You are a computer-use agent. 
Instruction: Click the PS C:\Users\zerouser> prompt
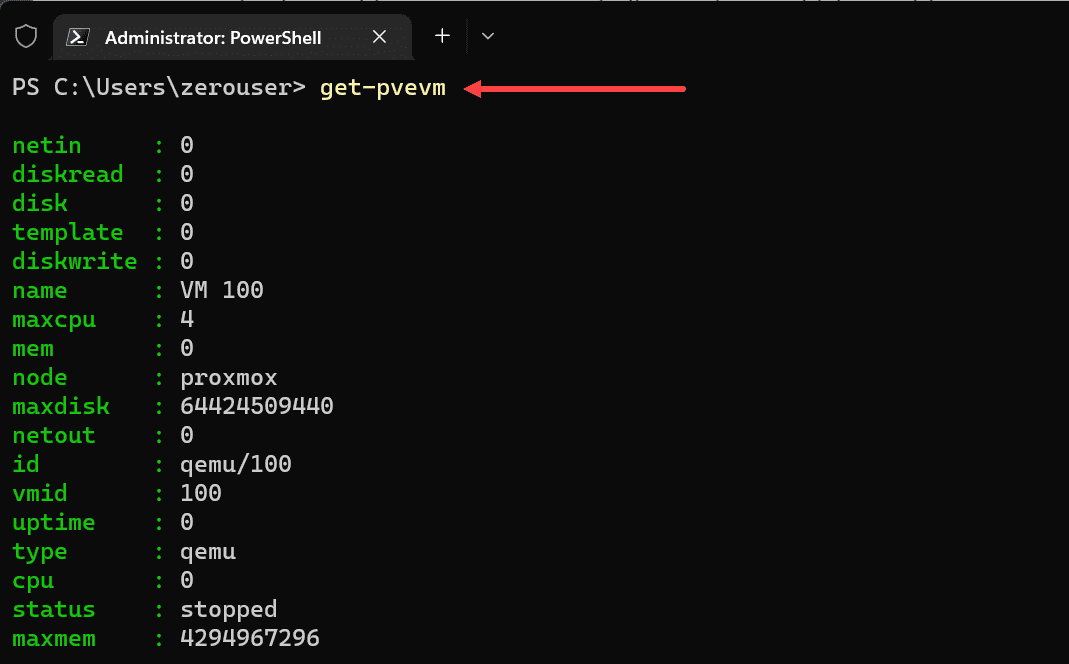(x=159, y=88)
